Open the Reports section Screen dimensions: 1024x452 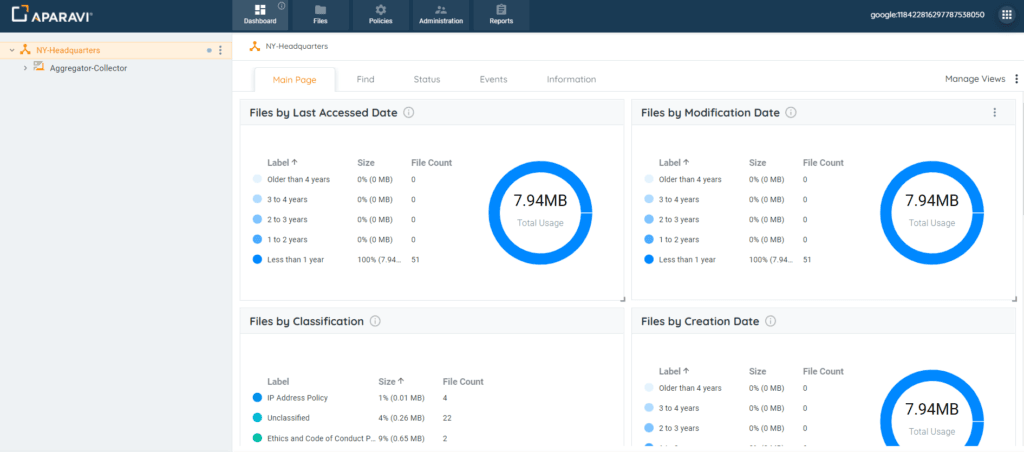pos(501,15)
